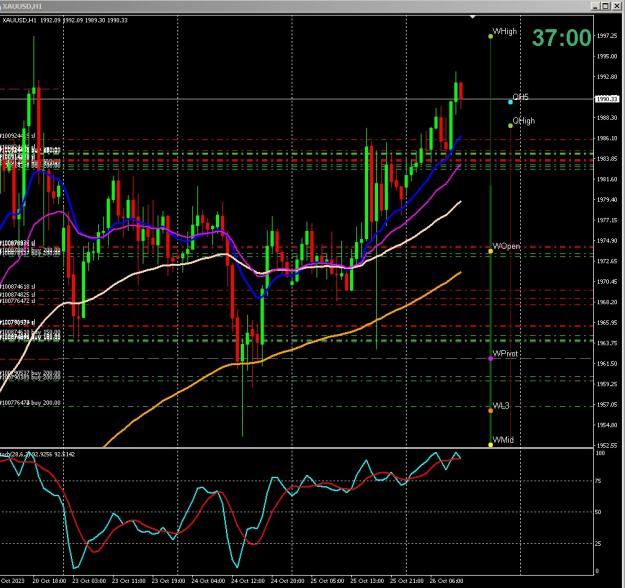The width and height of the screenshot is (625, 588).
Task: Click the WMid yellow marker
Action: [491, 444]
